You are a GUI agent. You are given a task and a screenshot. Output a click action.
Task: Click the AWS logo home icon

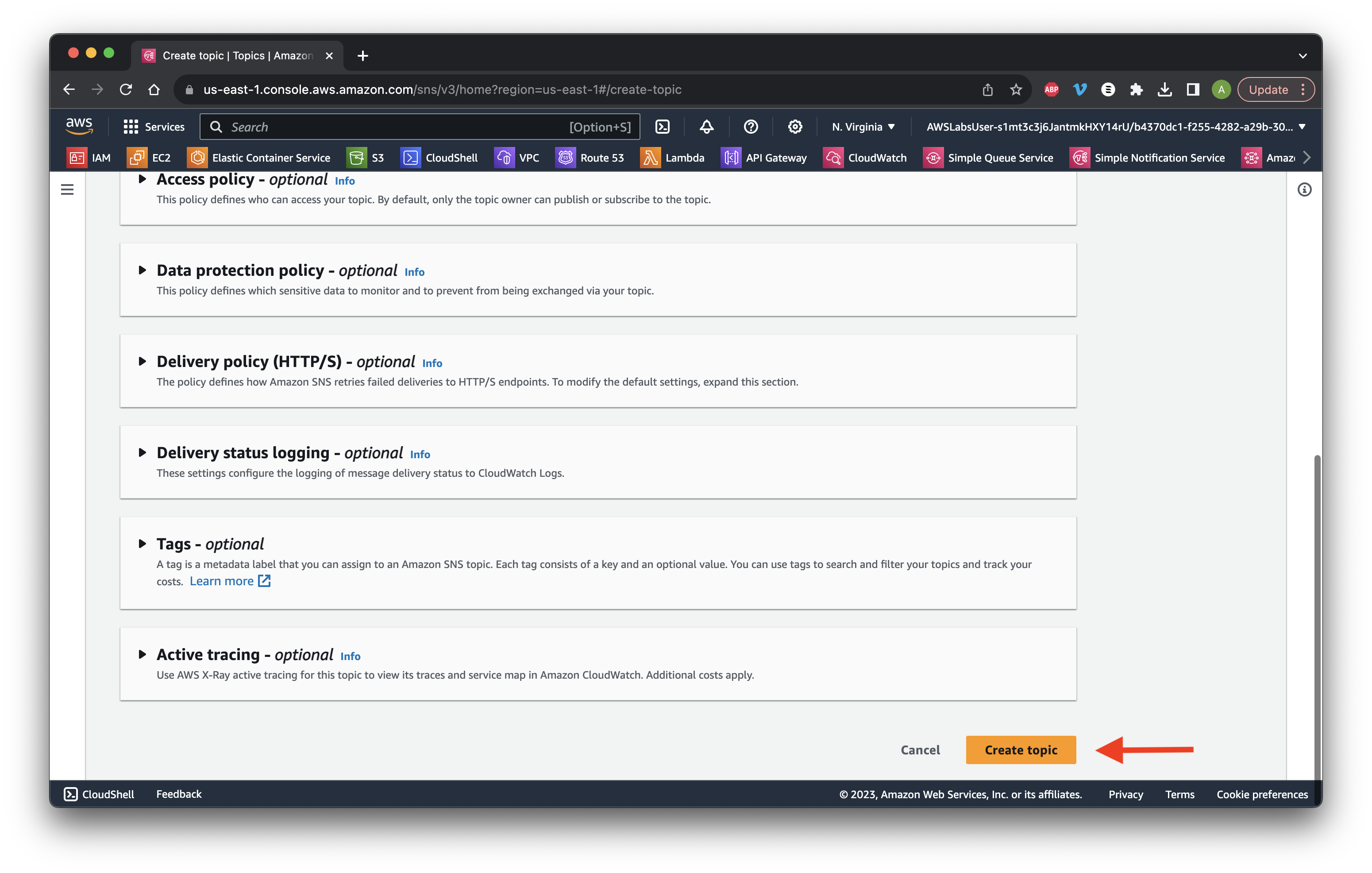coord(79,127)
